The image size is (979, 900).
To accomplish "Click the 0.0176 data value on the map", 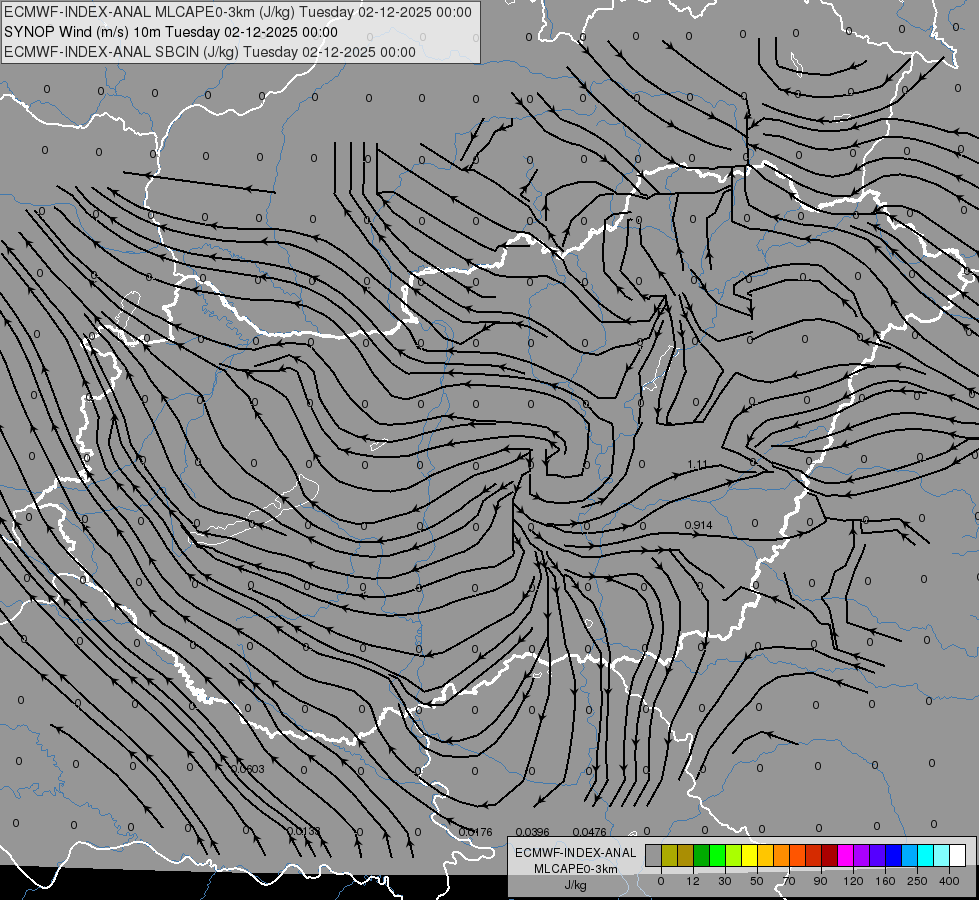I will pyautogui.click(x=475, y=832).
